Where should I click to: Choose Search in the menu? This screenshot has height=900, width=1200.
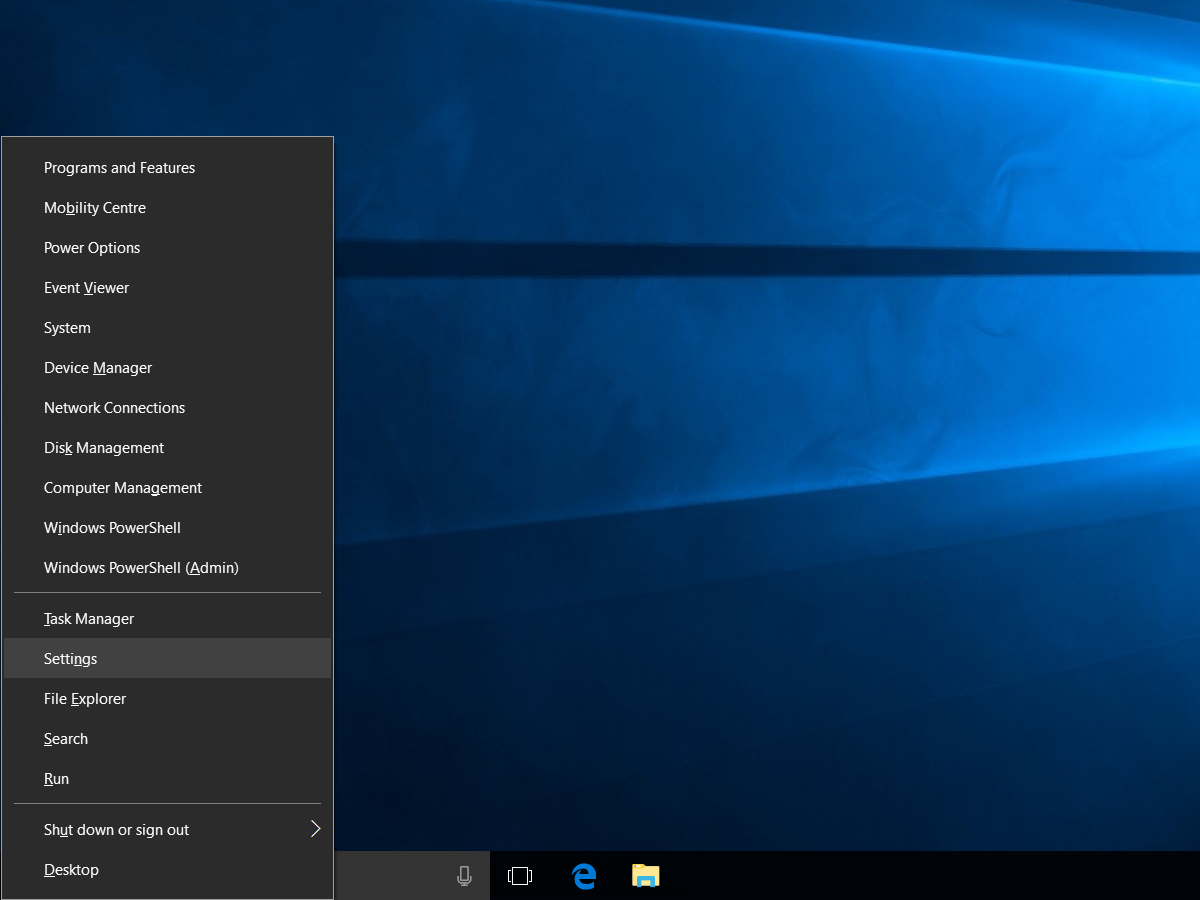point(167,739)
